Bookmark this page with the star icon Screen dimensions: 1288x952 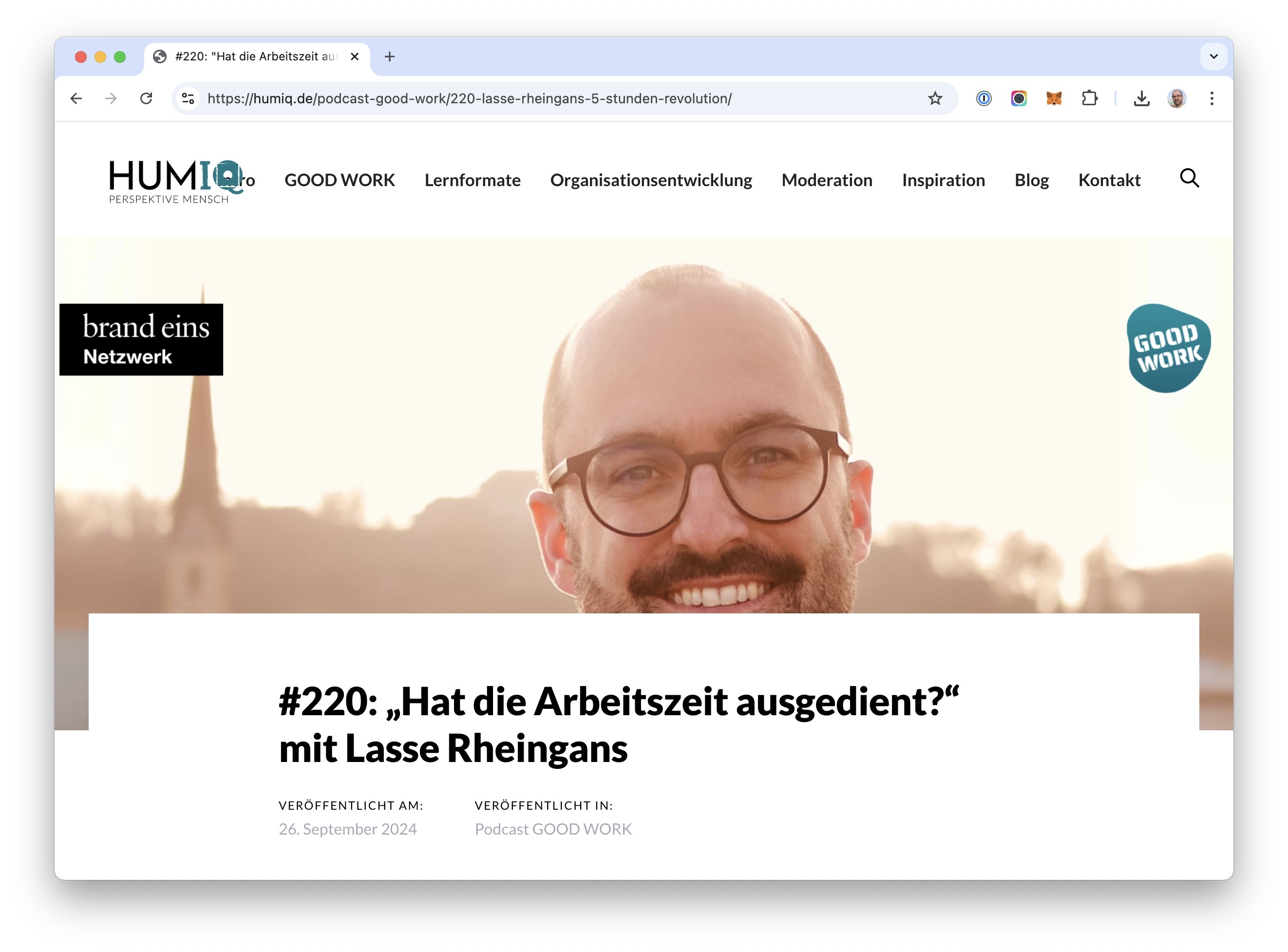[x=934, y=98]
